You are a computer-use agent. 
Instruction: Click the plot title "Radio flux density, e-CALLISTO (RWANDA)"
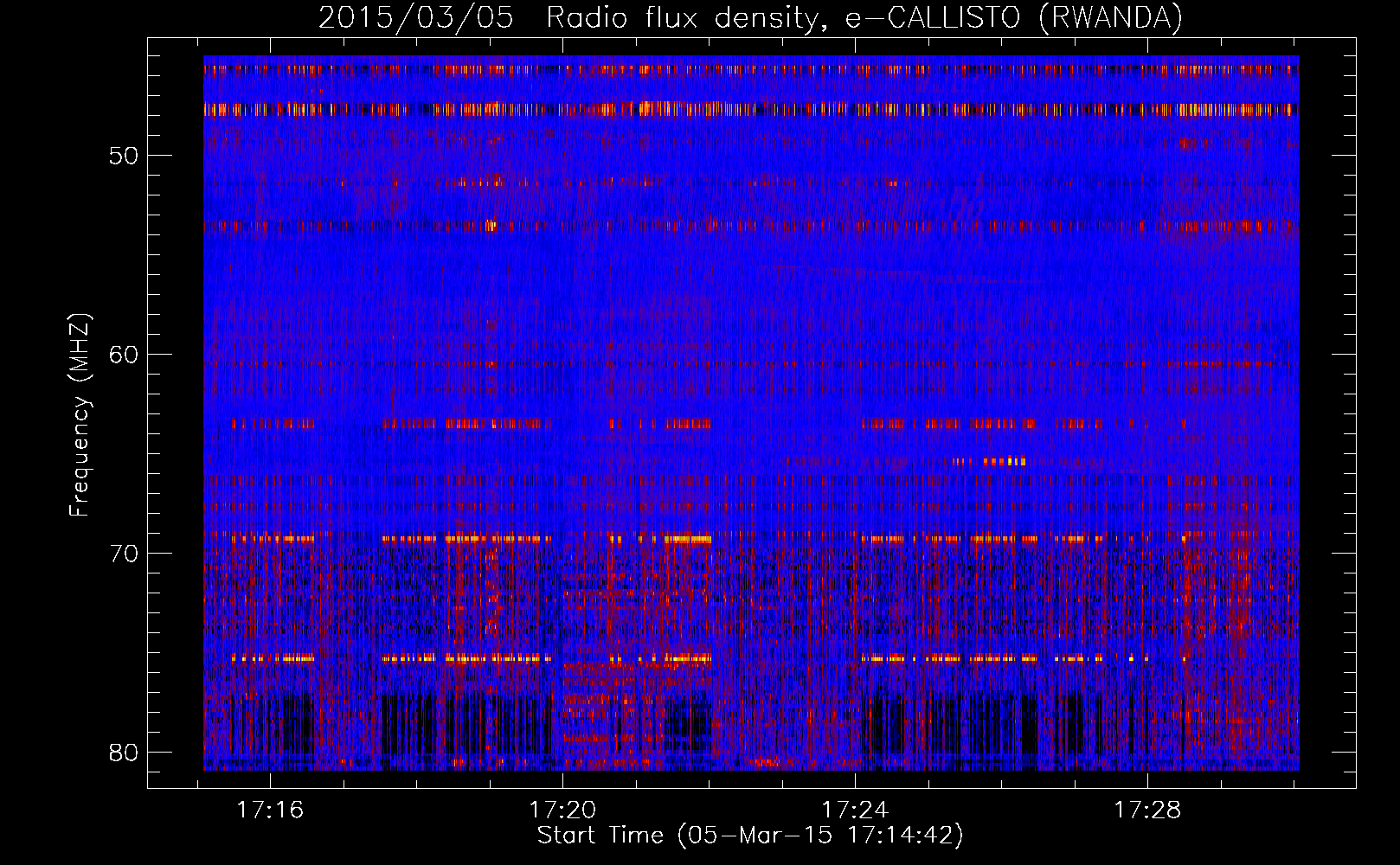864,18
